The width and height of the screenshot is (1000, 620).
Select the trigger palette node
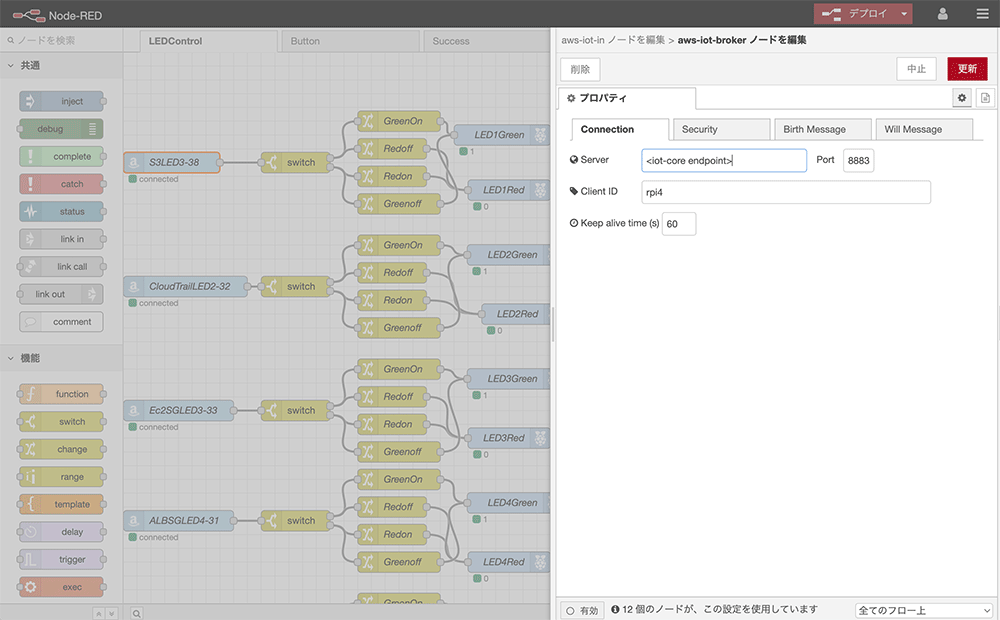(61, 559)
